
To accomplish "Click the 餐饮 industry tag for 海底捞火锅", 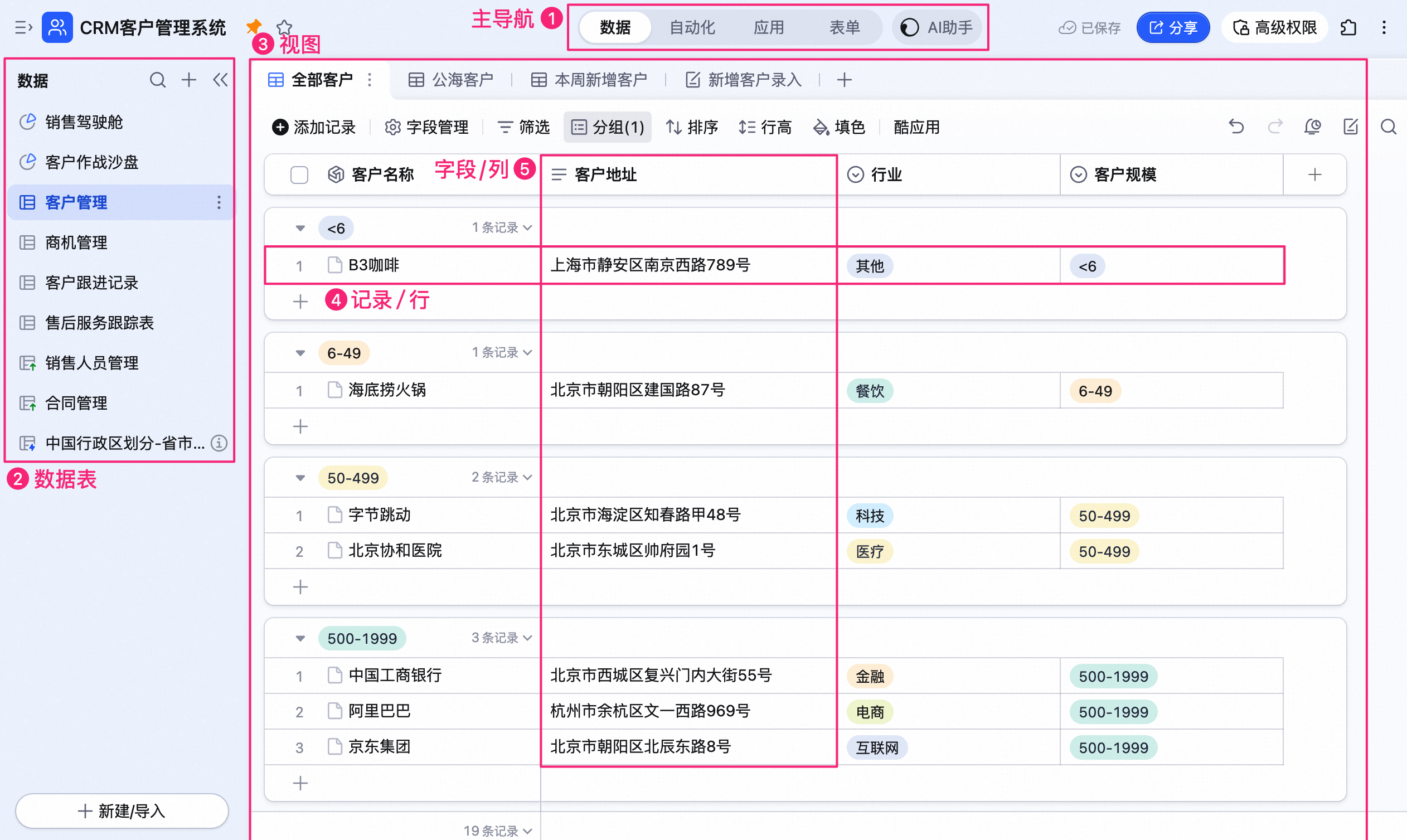I will coord(870,391).
